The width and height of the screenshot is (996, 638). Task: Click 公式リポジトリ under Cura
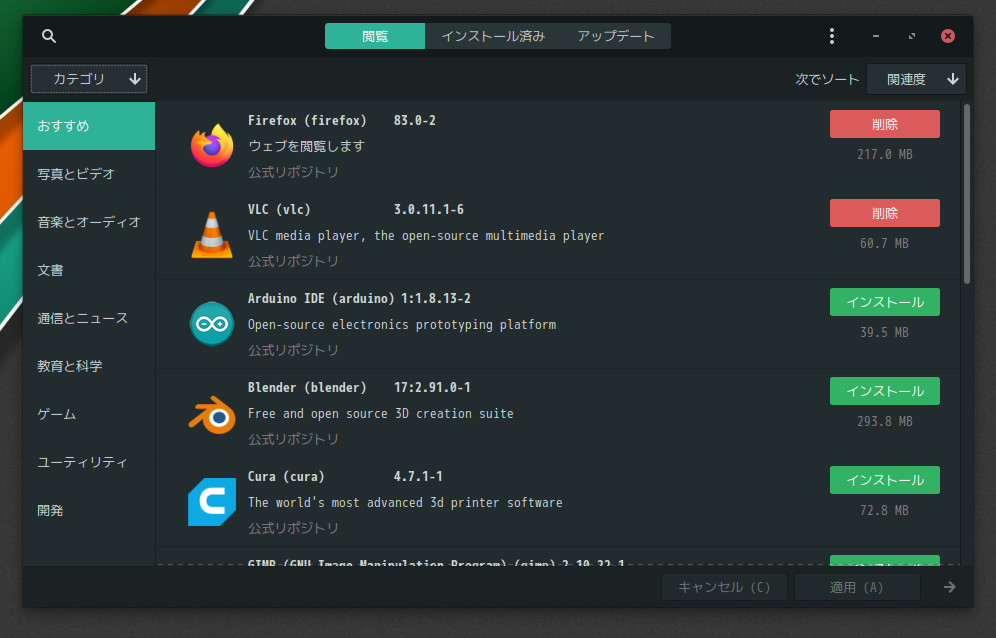[293, 528]
